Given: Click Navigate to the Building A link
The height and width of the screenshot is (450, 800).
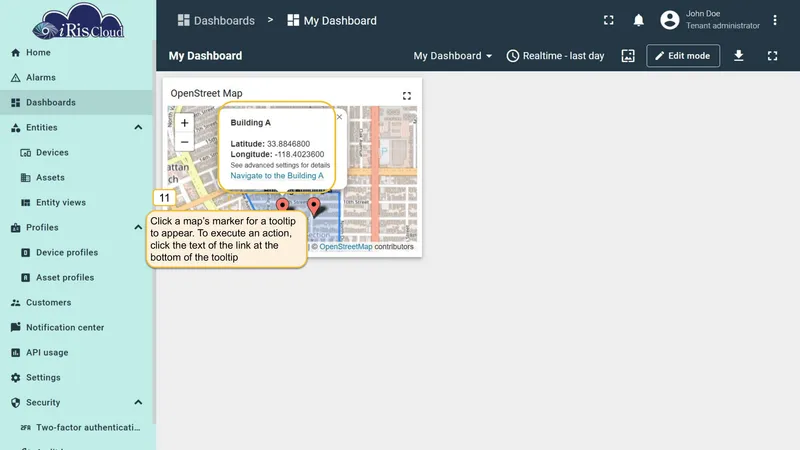Looking at the screenshot, I should (x=277, y=176).
